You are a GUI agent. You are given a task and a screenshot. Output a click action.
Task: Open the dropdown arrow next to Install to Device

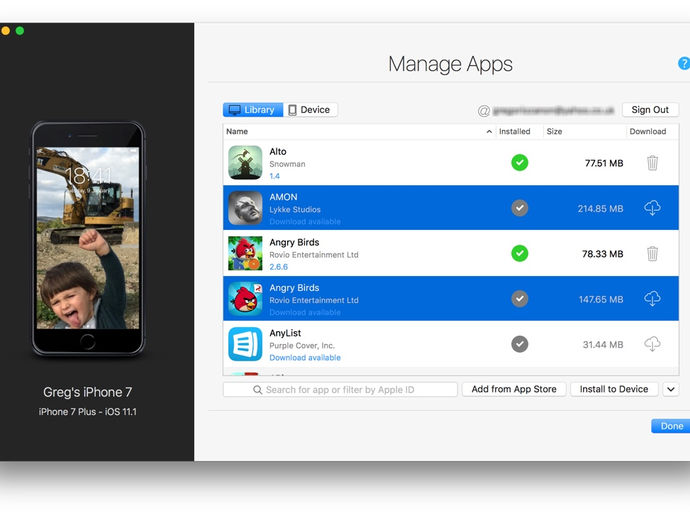point(671,389)
